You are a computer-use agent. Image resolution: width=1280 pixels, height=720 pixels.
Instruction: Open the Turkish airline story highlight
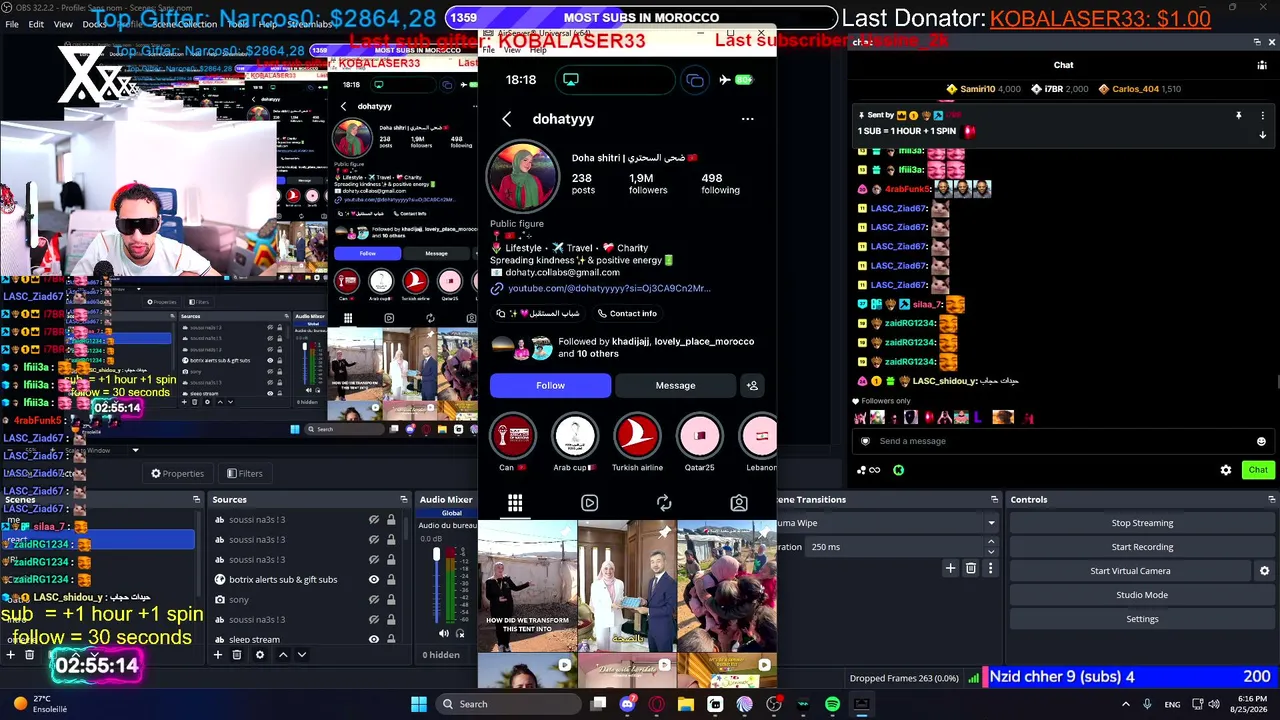637,436
